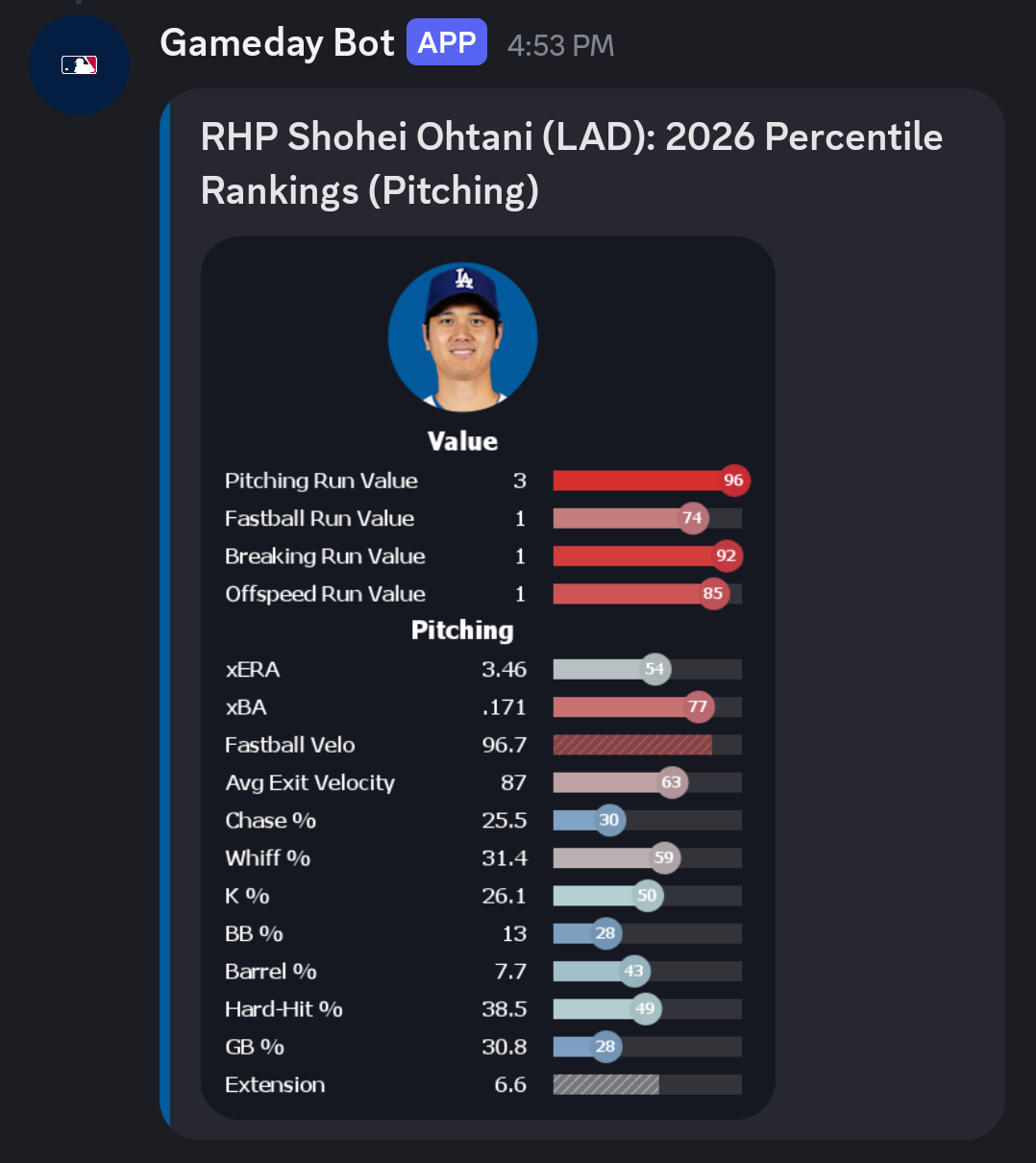Click the 4:53 PM message timestamp
The image size is (1036, 1163).
coord(560,45)
